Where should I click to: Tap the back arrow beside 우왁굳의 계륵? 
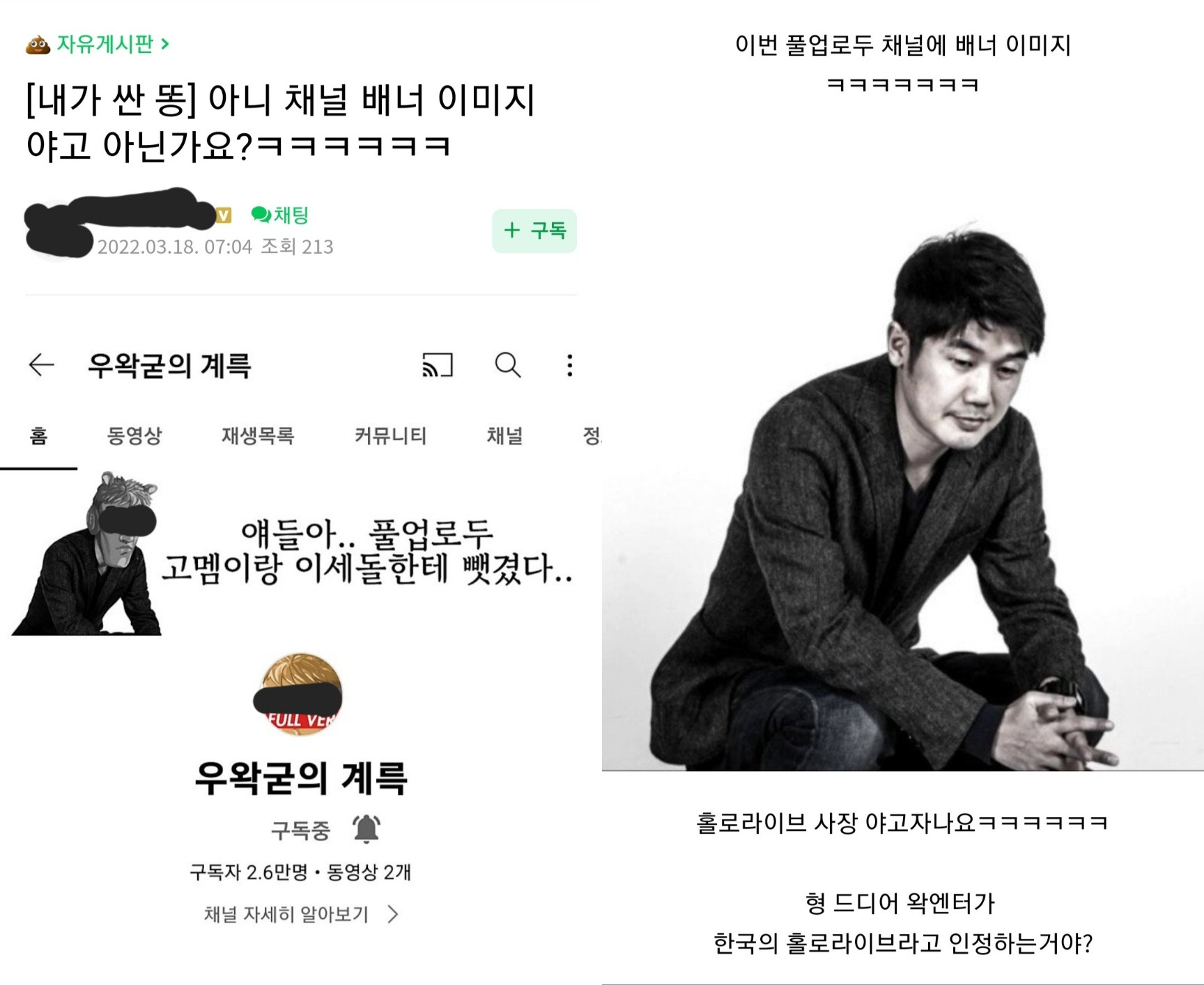[x=41, y=365]
